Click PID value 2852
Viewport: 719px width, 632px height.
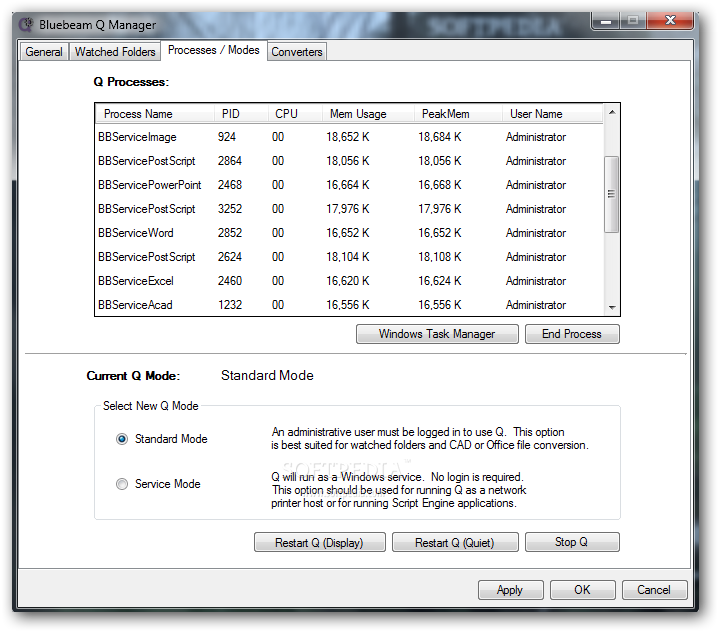[230, 233]
